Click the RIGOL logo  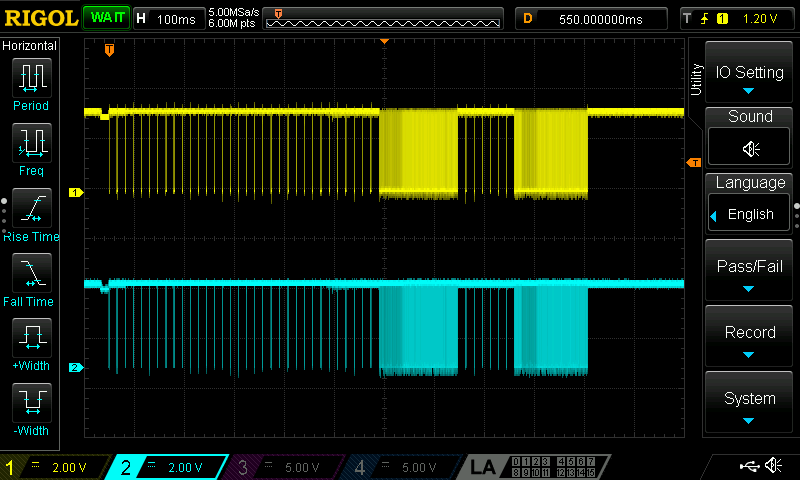[40, 18]
